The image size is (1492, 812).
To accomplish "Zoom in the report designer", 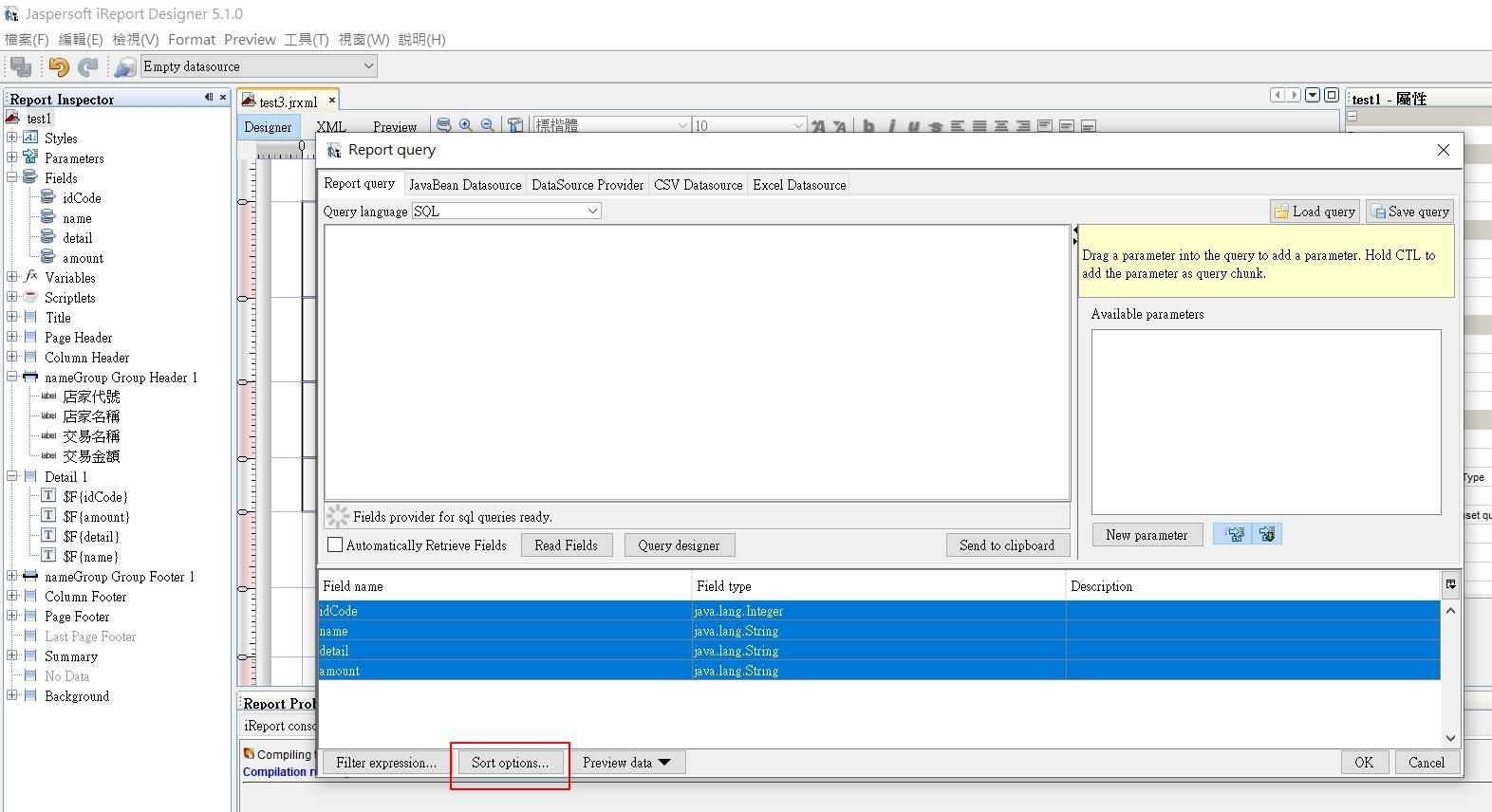I will (x=465, y=125).
